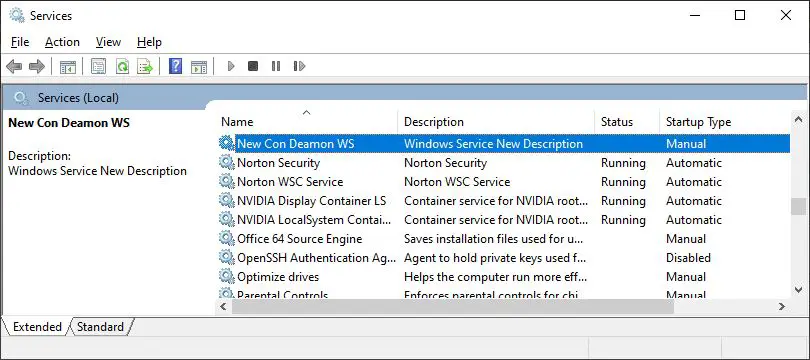Open the blue Help question mark icon
The height and width of the screenshot is (360, 810).
coord(176,66)
